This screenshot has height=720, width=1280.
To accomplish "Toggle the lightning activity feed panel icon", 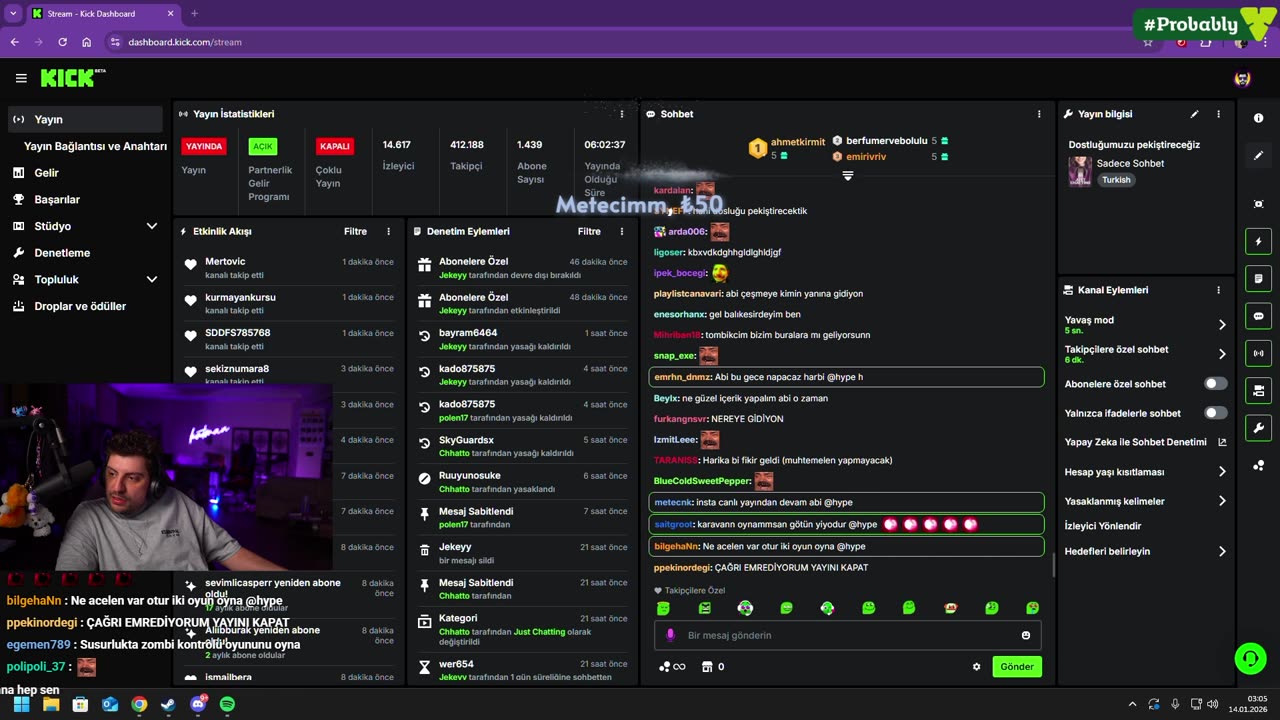I will click(x=1258, y=241).
